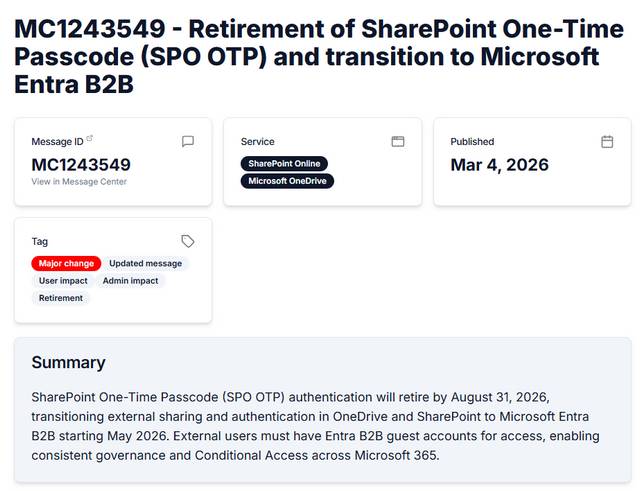Screen dimensions: 640x491
Task: Click the Mar 4, 2026 published date
Action: click(x=499, y=164)
